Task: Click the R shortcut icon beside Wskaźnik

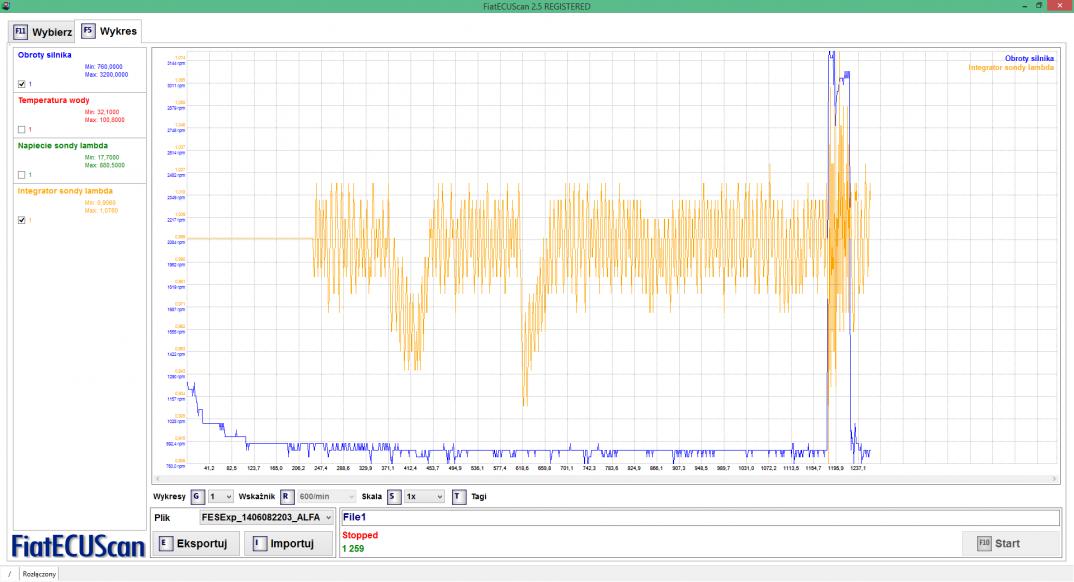Action: tap(285, 496)
